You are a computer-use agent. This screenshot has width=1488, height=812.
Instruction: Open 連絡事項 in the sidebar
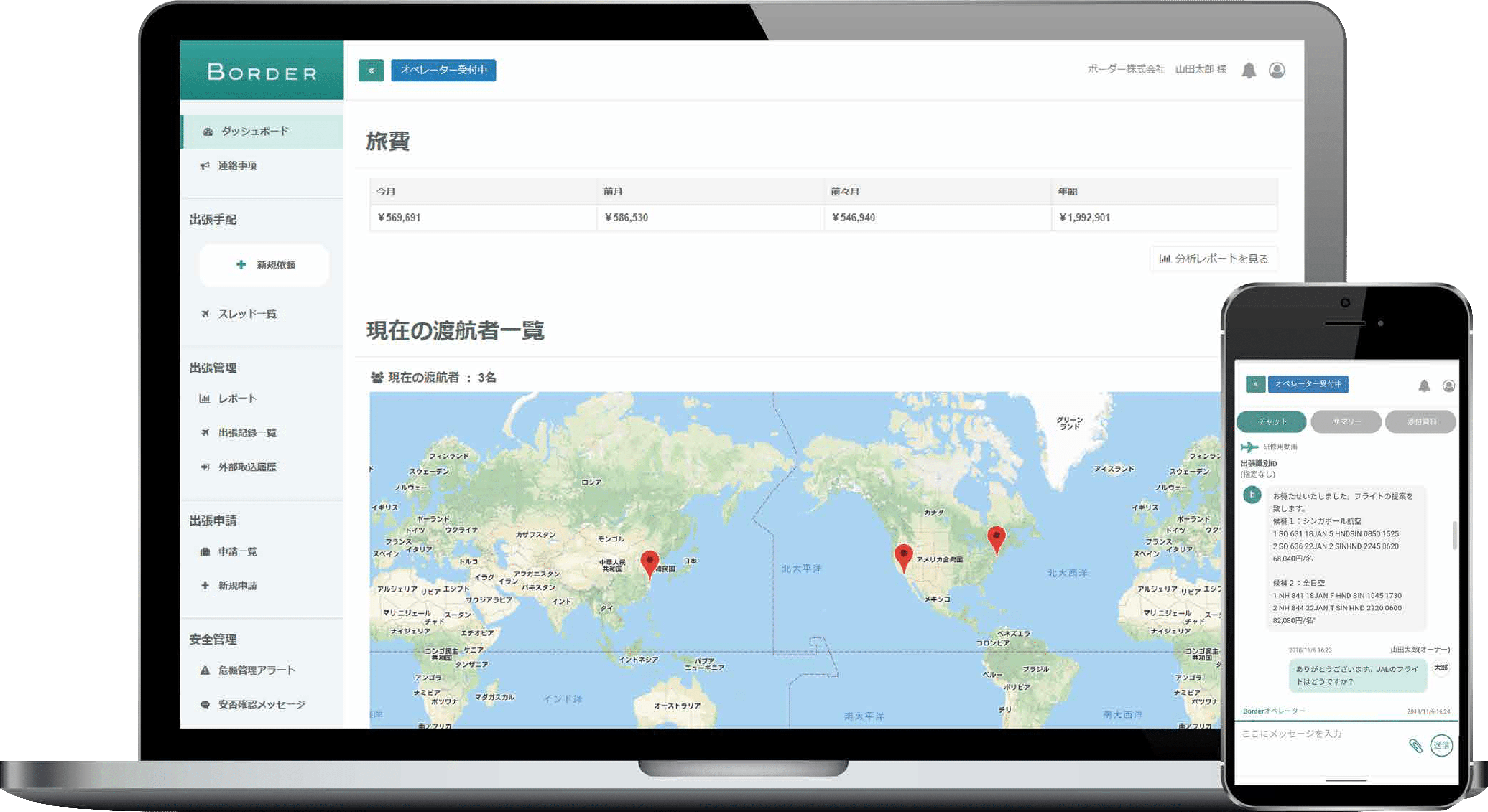(237, 166)
